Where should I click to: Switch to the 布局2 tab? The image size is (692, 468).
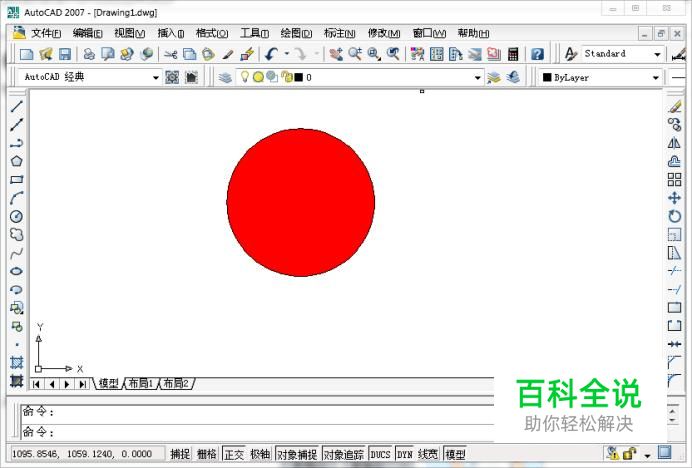click(176, 384)
